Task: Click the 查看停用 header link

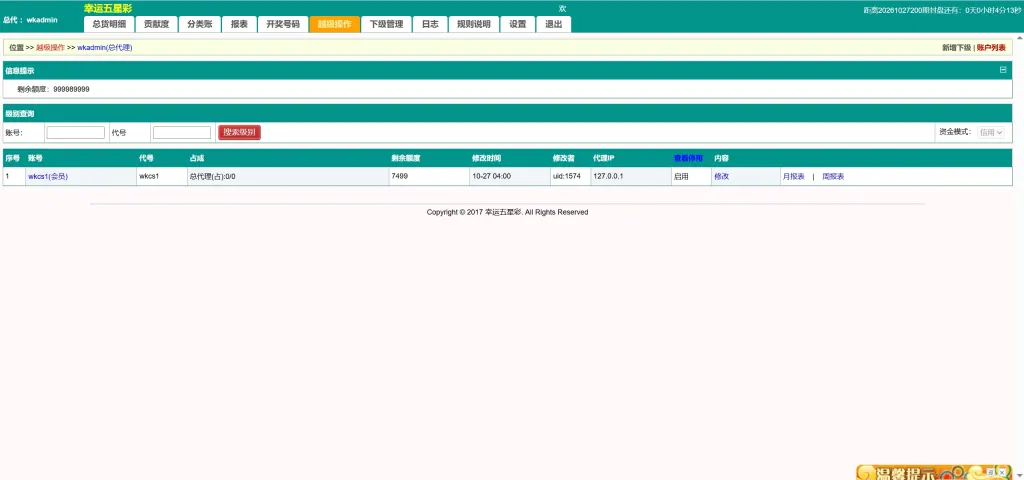Action: [688, 158]
